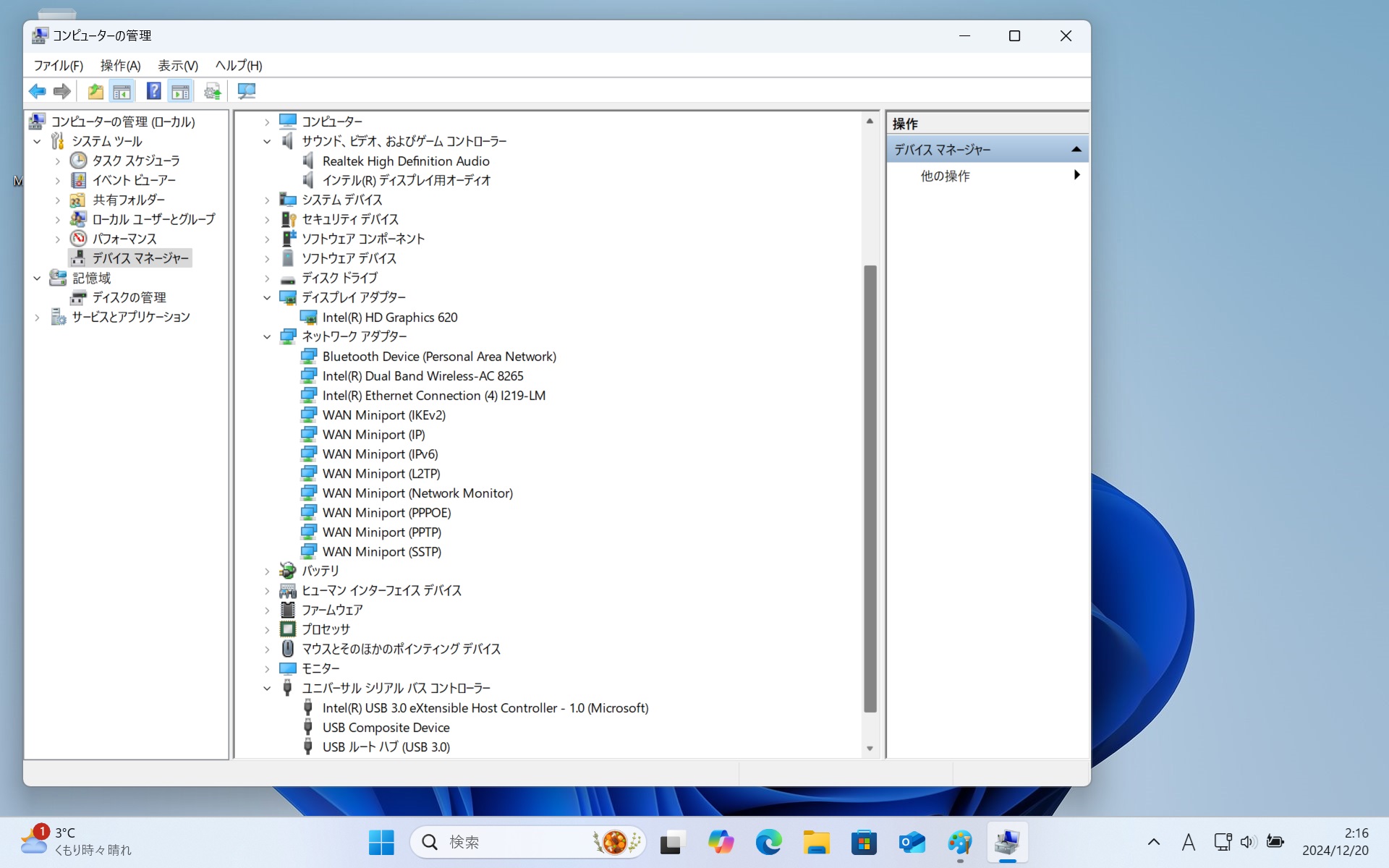This screenshot has height=868, width=1389.
Task: Open the 操作(A) menu
Action: coord(120,65)
